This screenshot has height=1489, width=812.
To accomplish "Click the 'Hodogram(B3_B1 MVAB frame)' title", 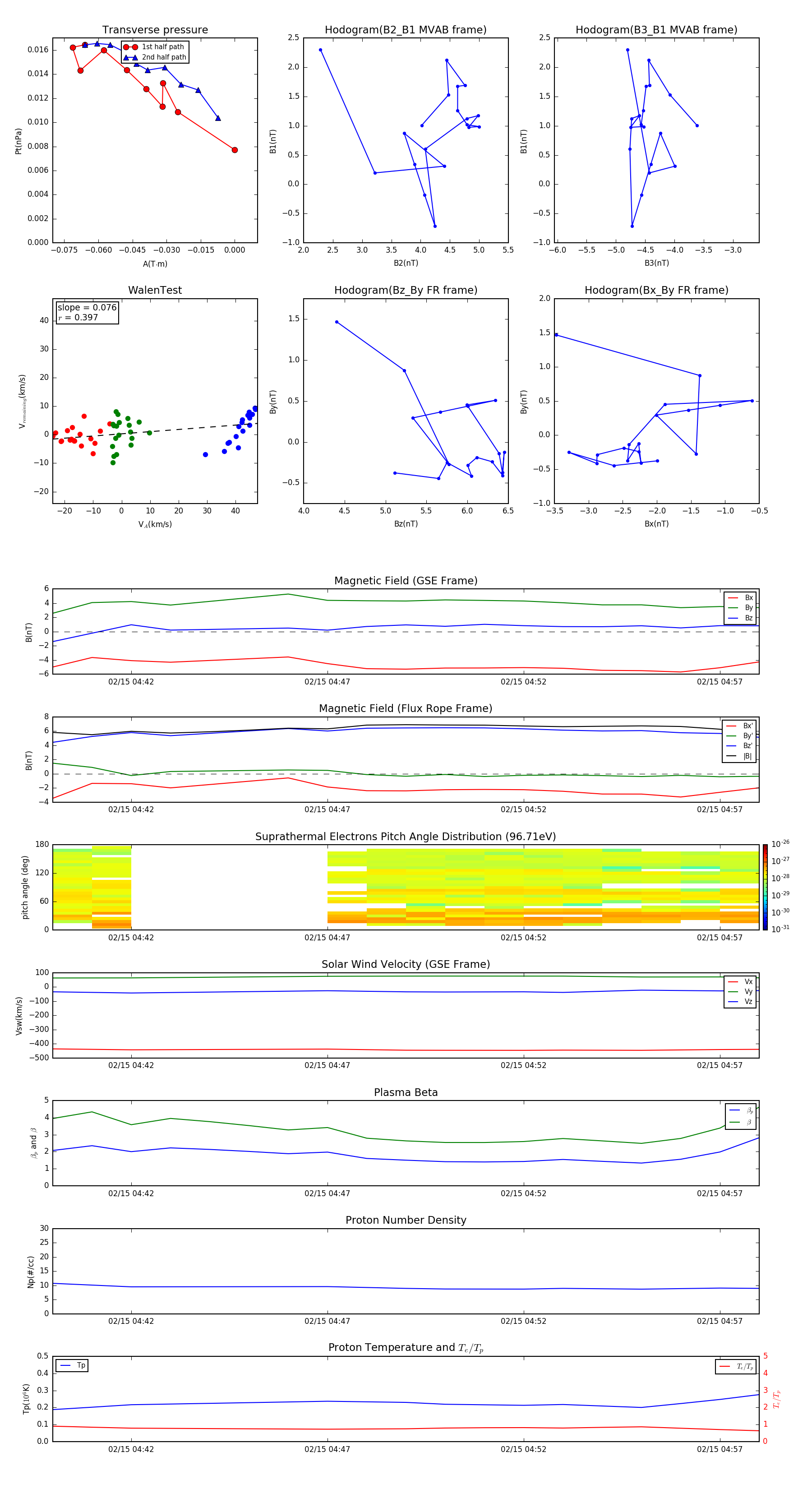I will pyautogui.click(x=656, y=30).
